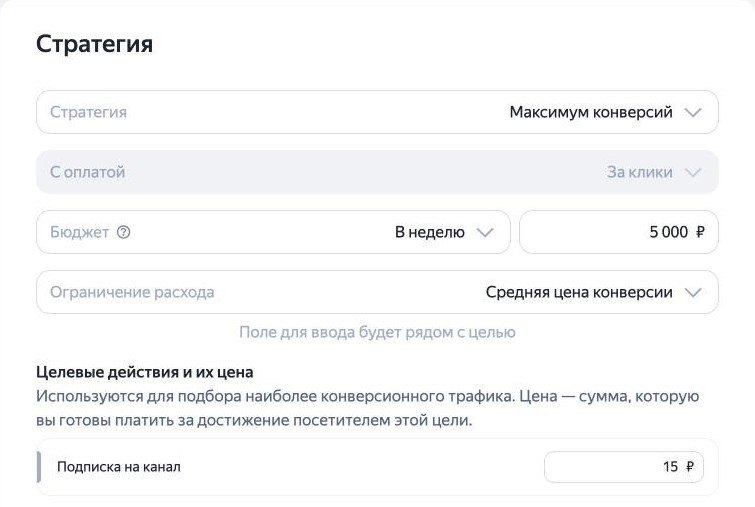The width and height of the screenshot is (755, 507).
Task: Select the Подписка на канал goal row
Action: pos(377,467)
